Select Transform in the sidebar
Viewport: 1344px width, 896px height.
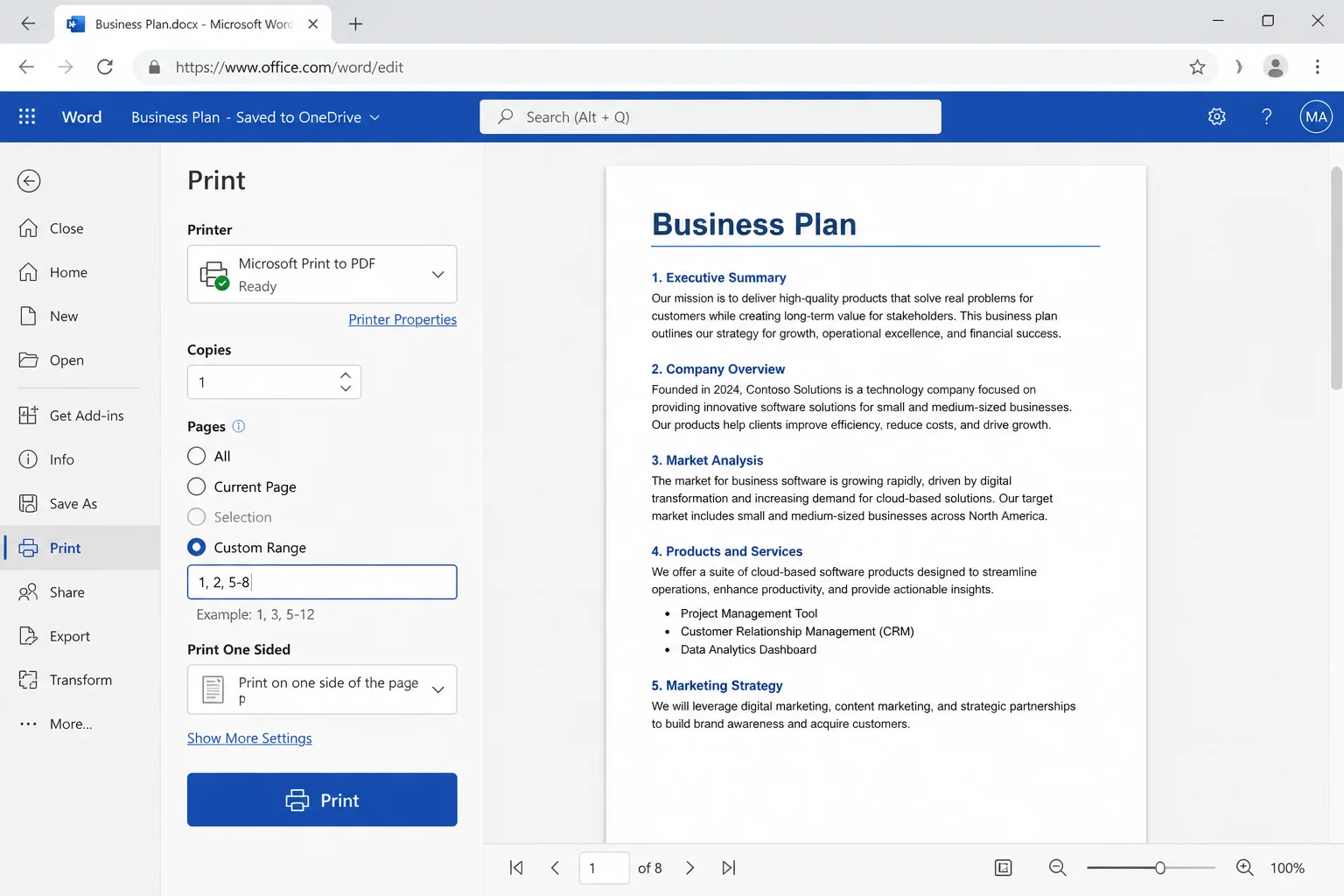80,680
